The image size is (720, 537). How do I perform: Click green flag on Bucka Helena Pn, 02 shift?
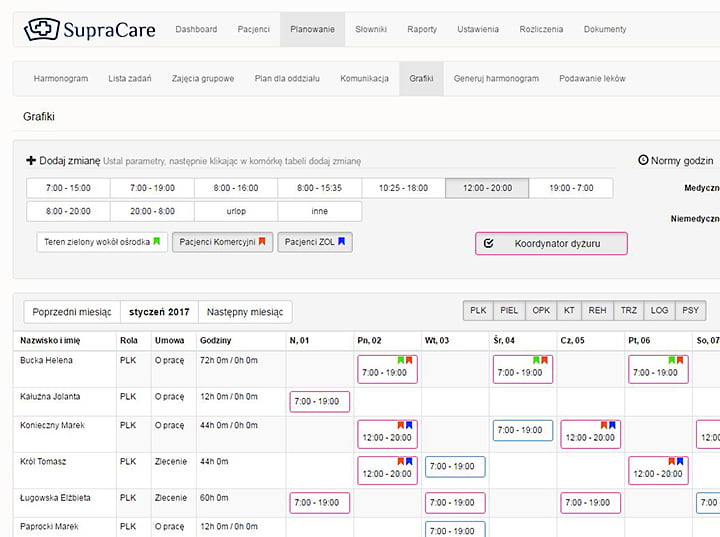coord(400,360)
